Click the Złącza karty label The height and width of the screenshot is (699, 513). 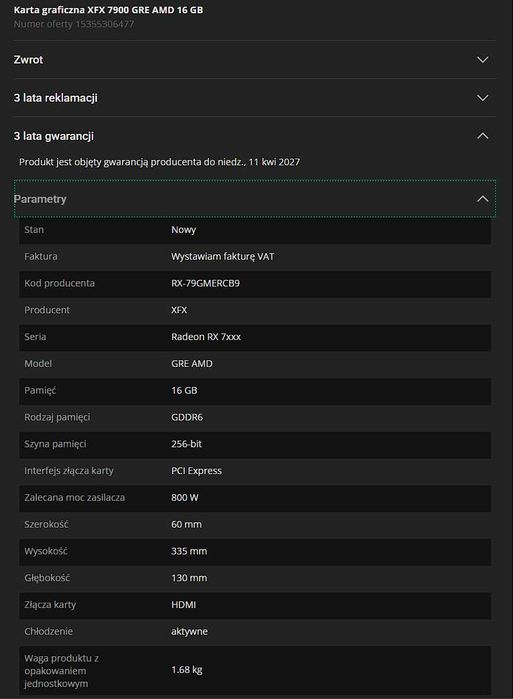pyautogui.click(x=50, y=604)
